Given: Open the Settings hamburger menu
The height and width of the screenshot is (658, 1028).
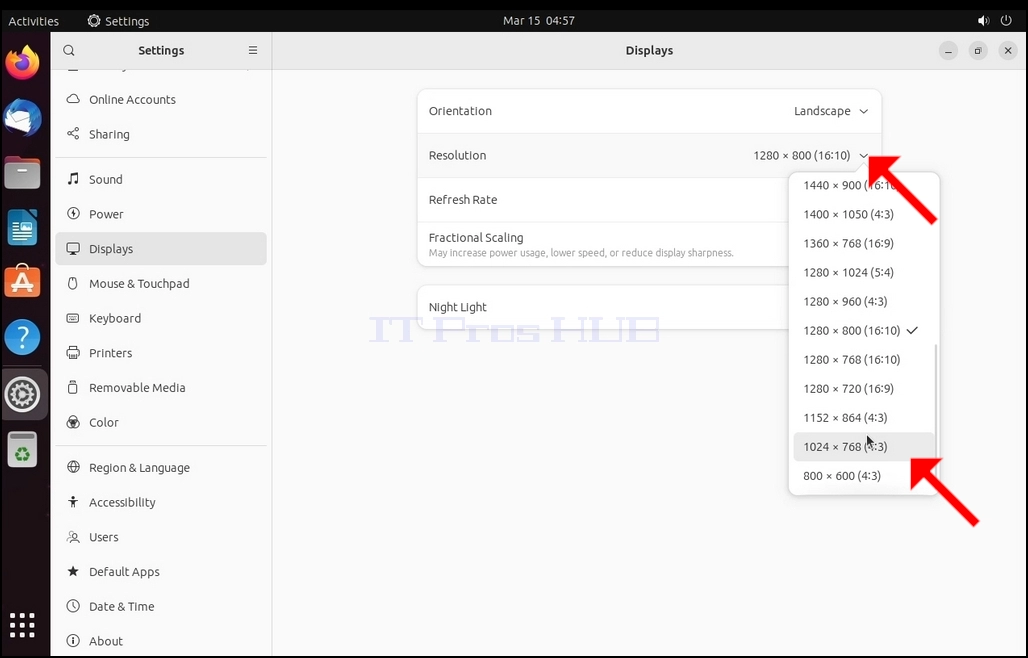Looking at the screenshot, I should pyautogui.click(x=252, y=50).
